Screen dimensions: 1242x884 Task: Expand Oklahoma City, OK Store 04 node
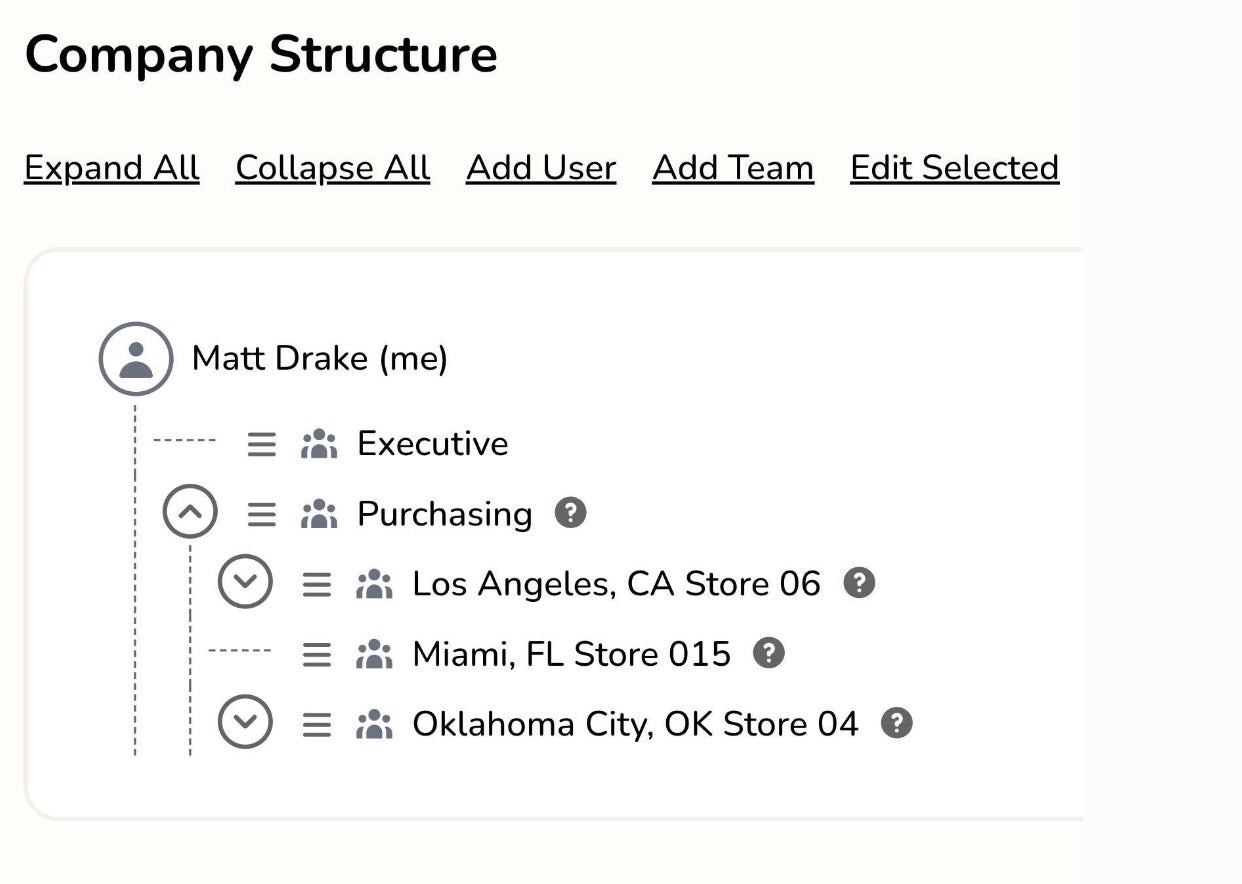245,721
